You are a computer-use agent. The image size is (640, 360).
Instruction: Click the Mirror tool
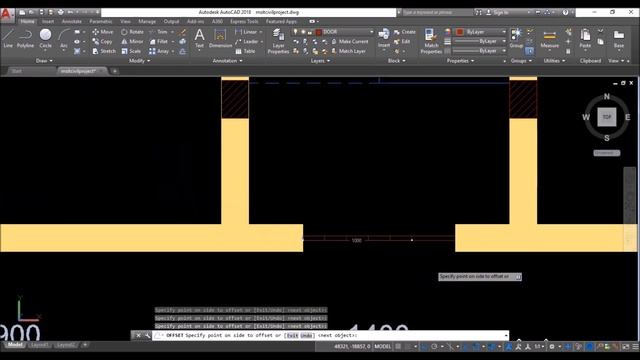point(132,42)
